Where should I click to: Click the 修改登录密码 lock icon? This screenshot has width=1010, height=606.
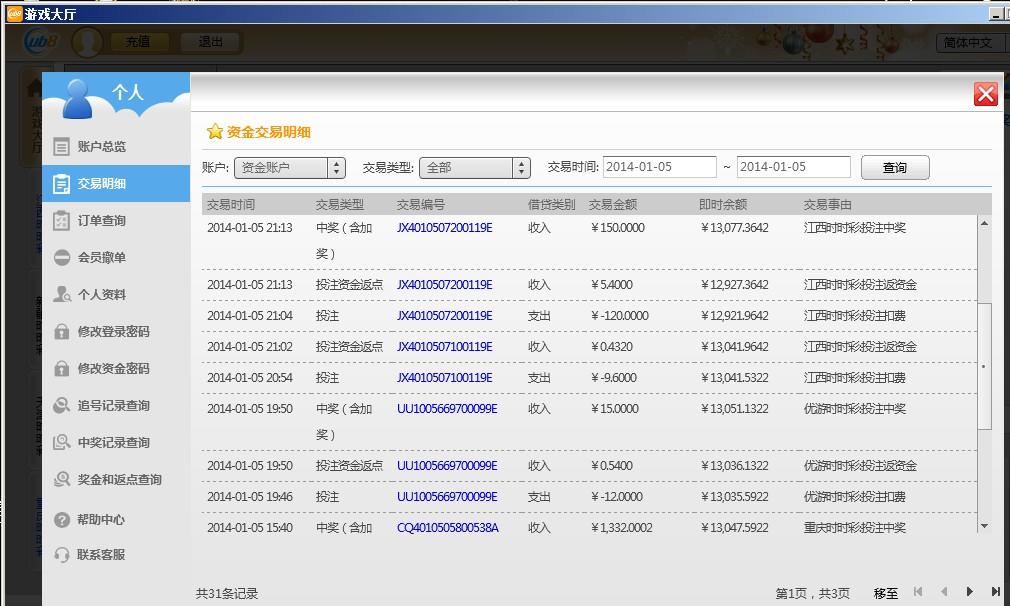62,332
